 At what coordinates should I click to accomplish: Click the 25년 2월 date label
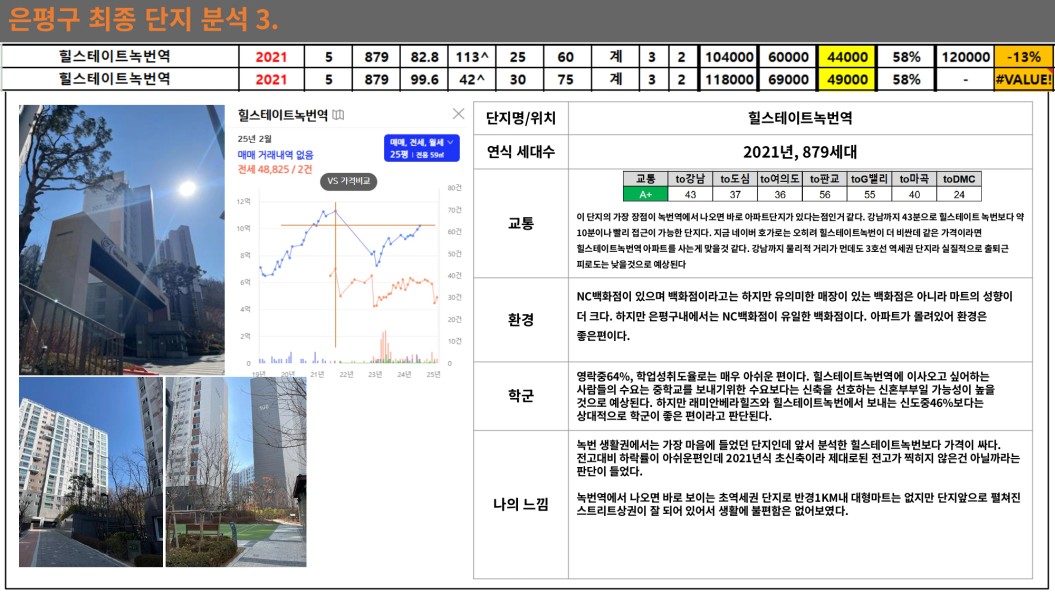click(254, 139)
